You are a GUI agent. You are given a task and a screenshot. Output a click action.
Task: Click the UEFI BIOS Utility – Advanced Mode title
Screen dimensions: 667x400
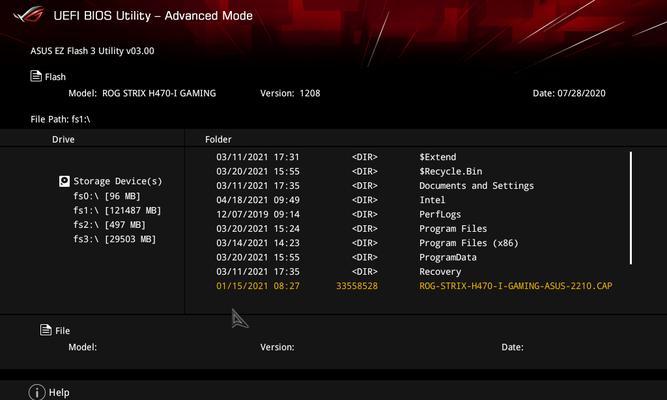click(153, 16)
